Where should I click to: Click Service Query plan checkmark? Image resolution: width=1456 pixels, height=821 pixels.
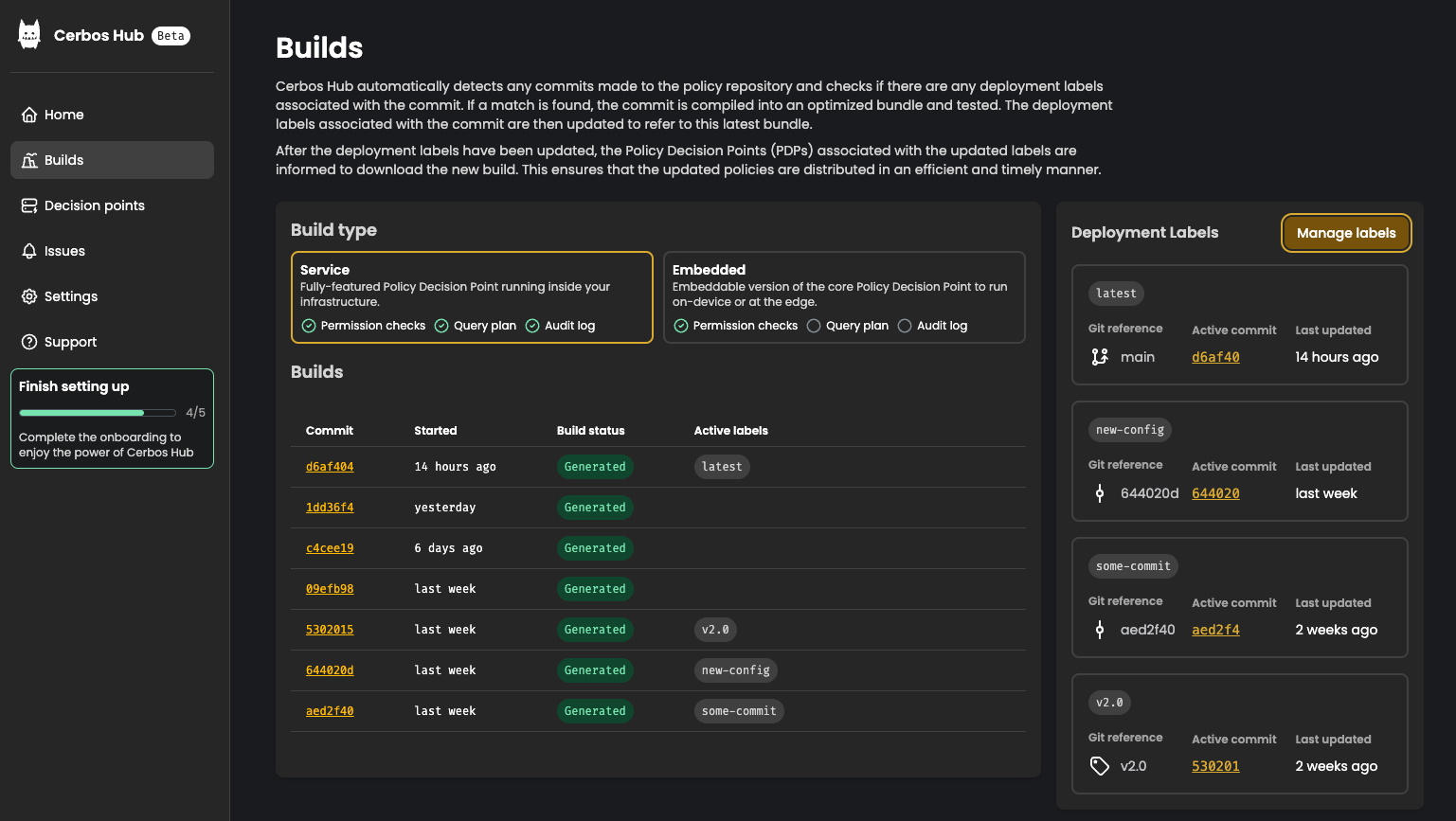point(441,326)
